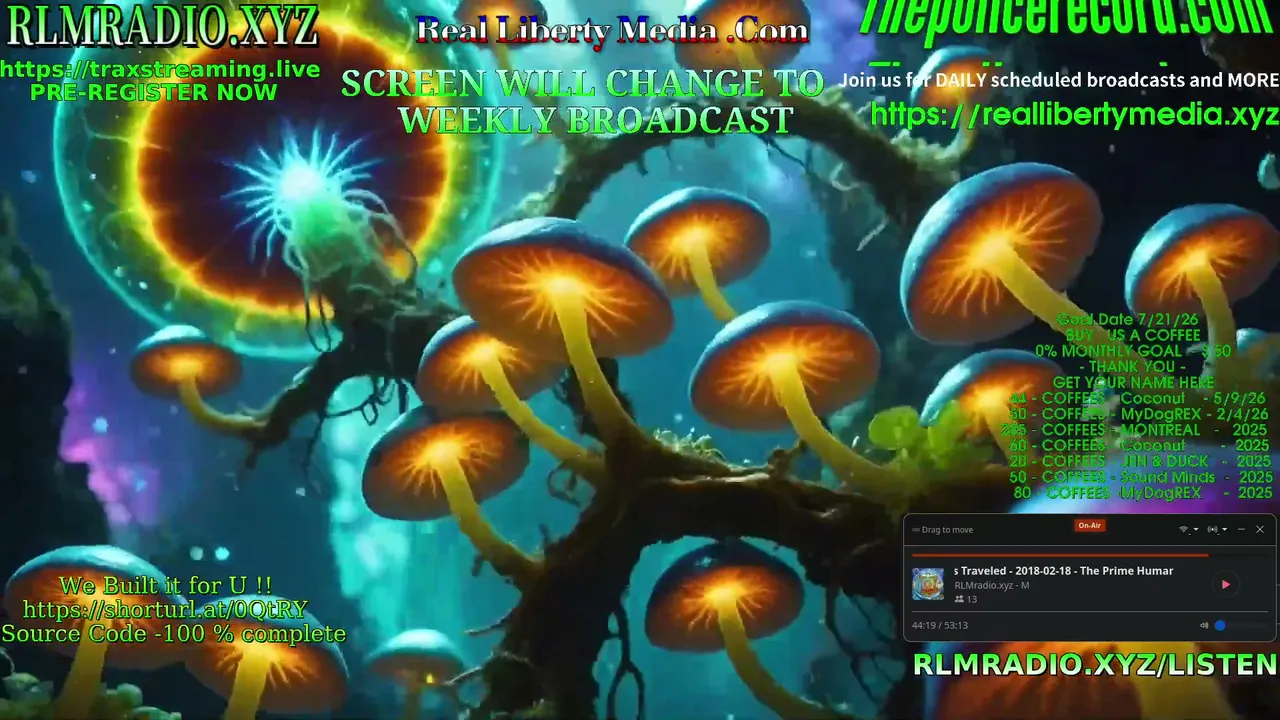Click the RLMRADIO.XYZ/LISTEN text at the bottom
1280x720 pixels.
tap(1095, 664)
